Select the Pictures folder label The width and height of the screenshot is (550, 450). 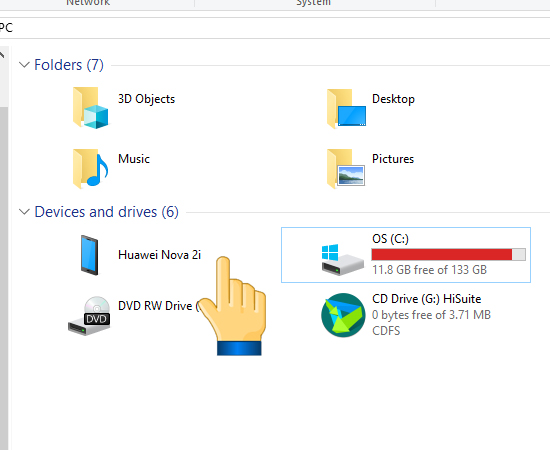393,159
